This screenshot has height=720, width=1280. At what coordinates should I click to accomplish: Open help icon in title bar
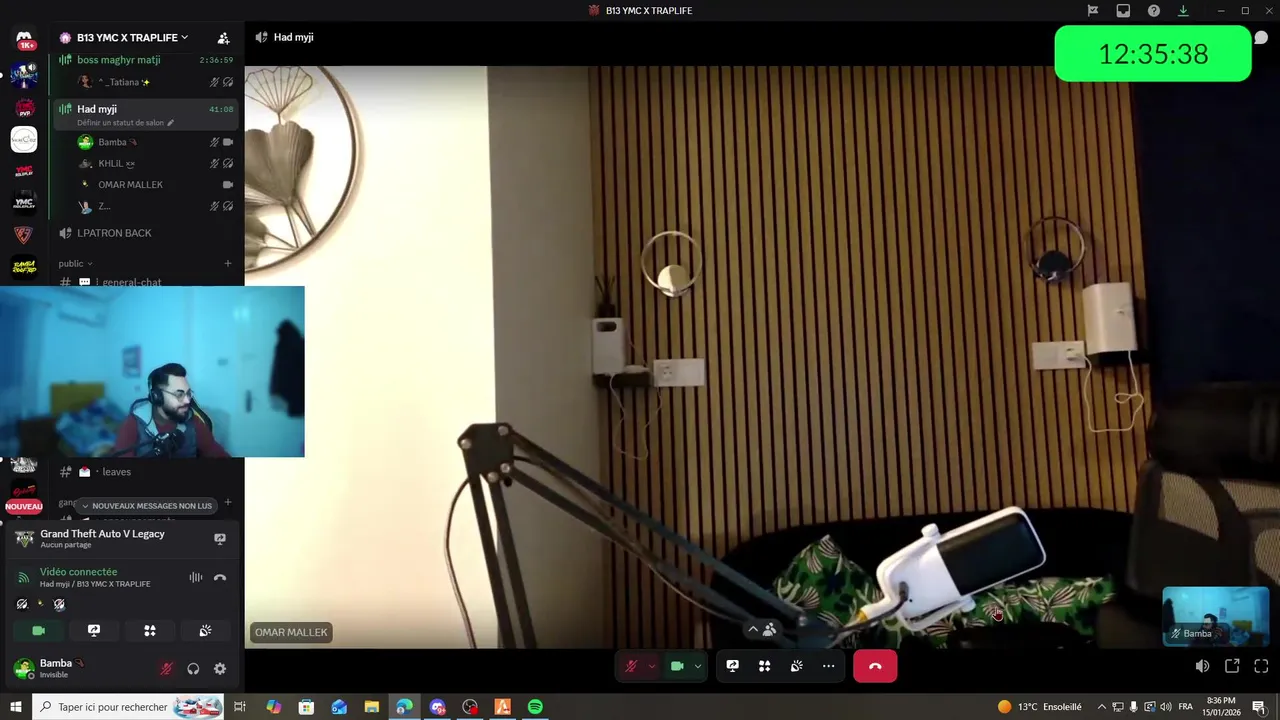tap(1154, 11)
